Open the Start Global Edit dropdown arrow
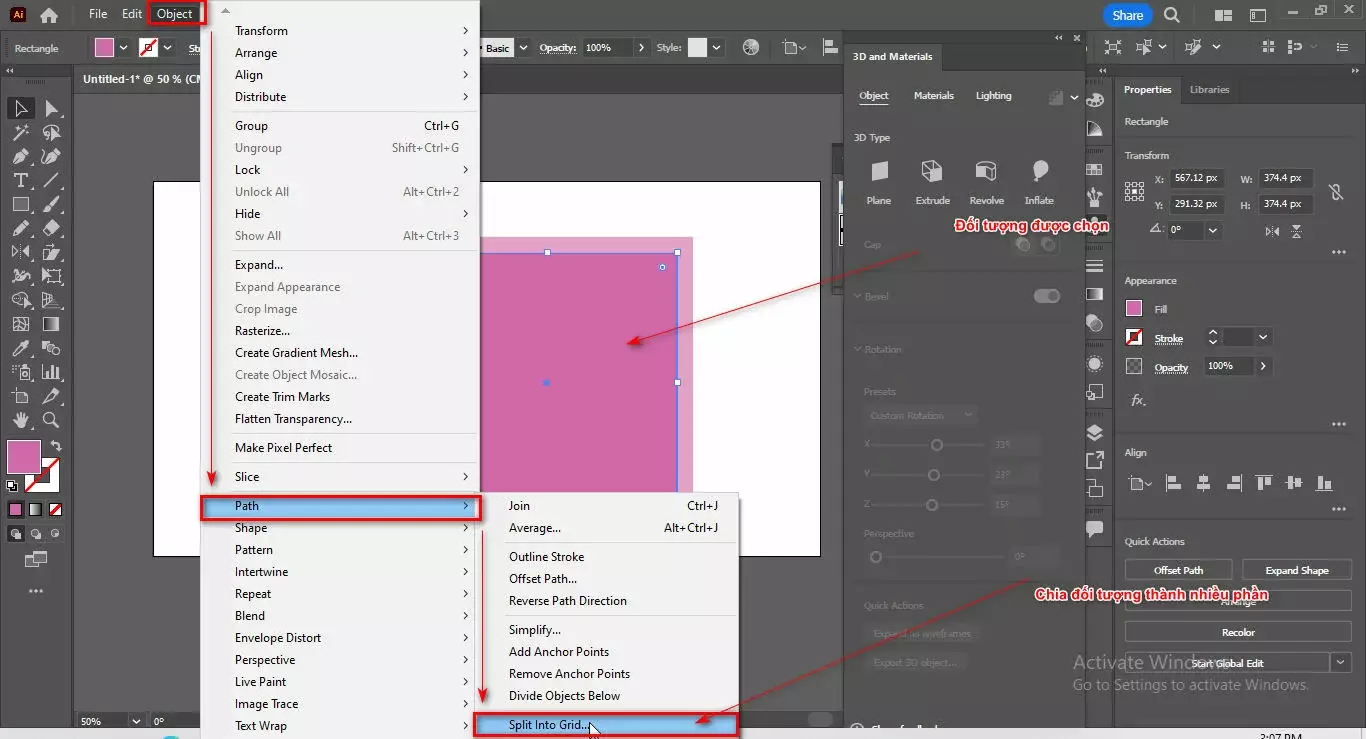Image resolution: width=1366 pixels, height=739 pixels. [1340, 662]
